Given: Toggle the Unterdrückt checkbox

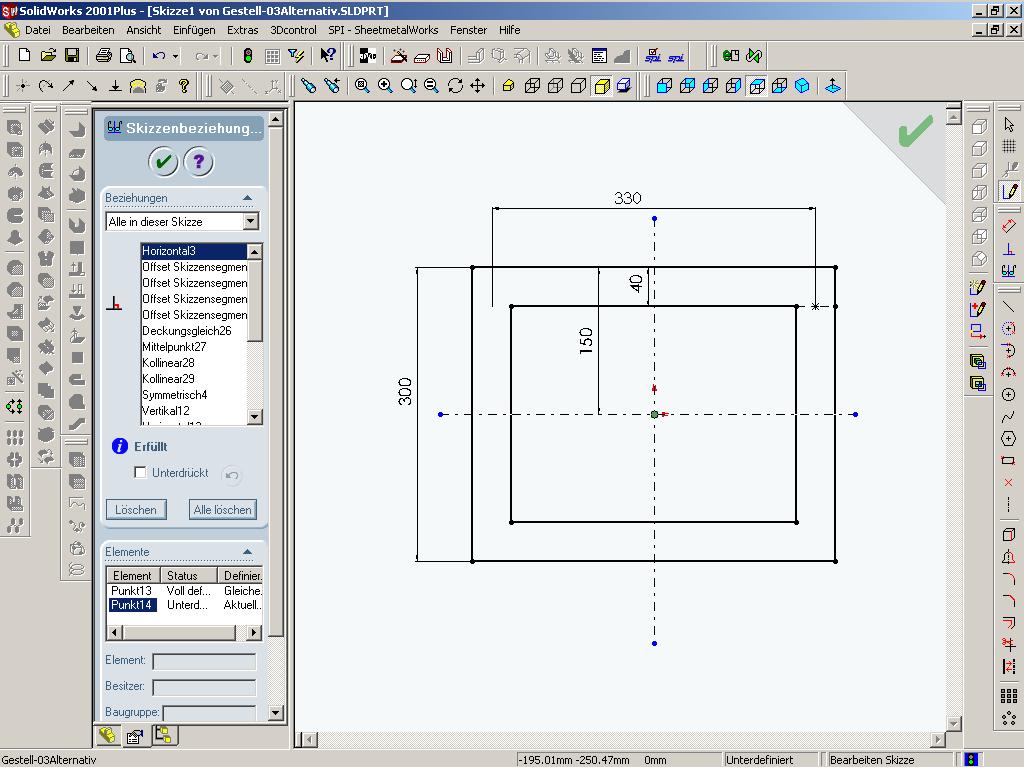Looking at the screenshot, I should pos(141,472).
